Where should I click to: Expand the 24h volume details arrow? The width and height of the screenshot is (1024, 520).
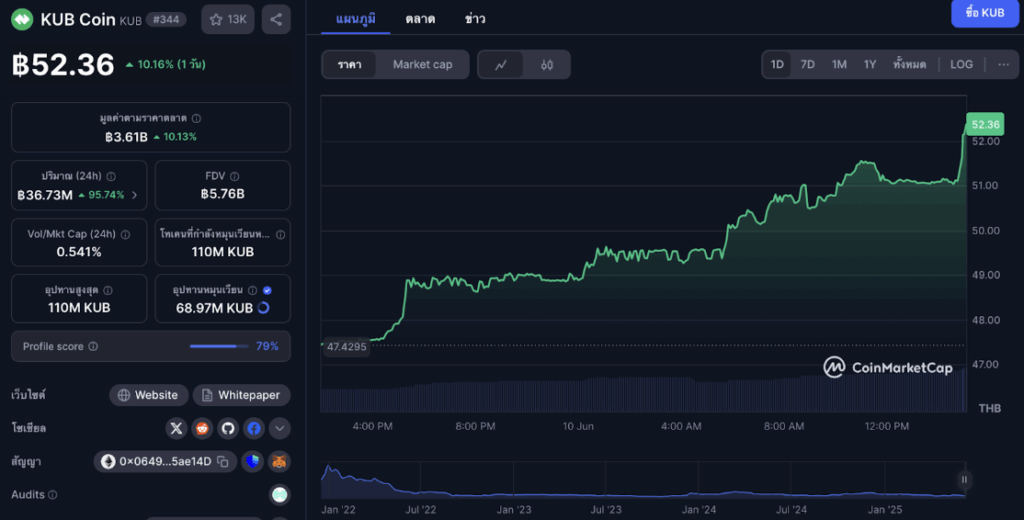(135, 195)
